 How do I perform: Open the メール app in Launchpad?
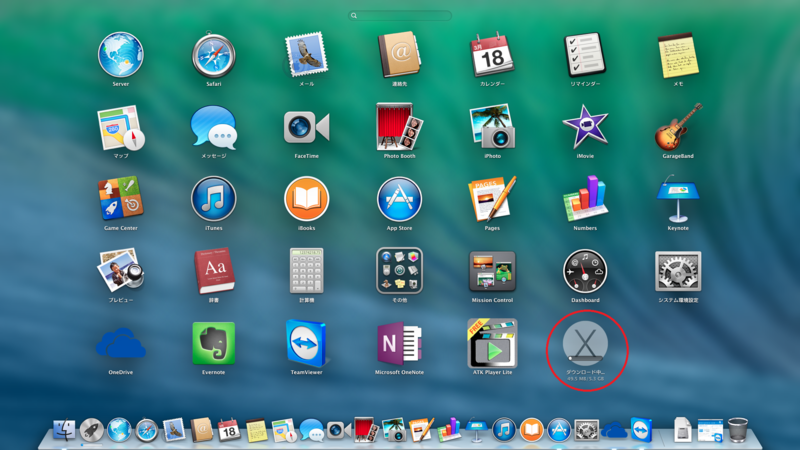click(x=306, y=55)
